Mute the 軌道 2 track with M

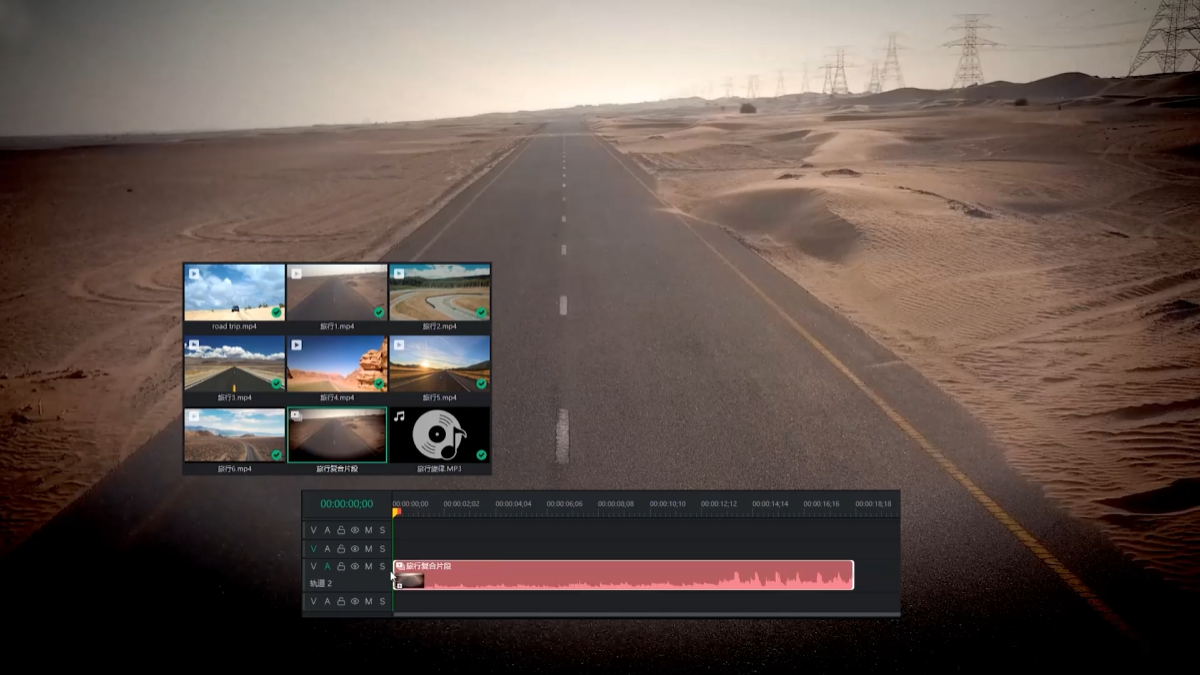pos(368,566)
